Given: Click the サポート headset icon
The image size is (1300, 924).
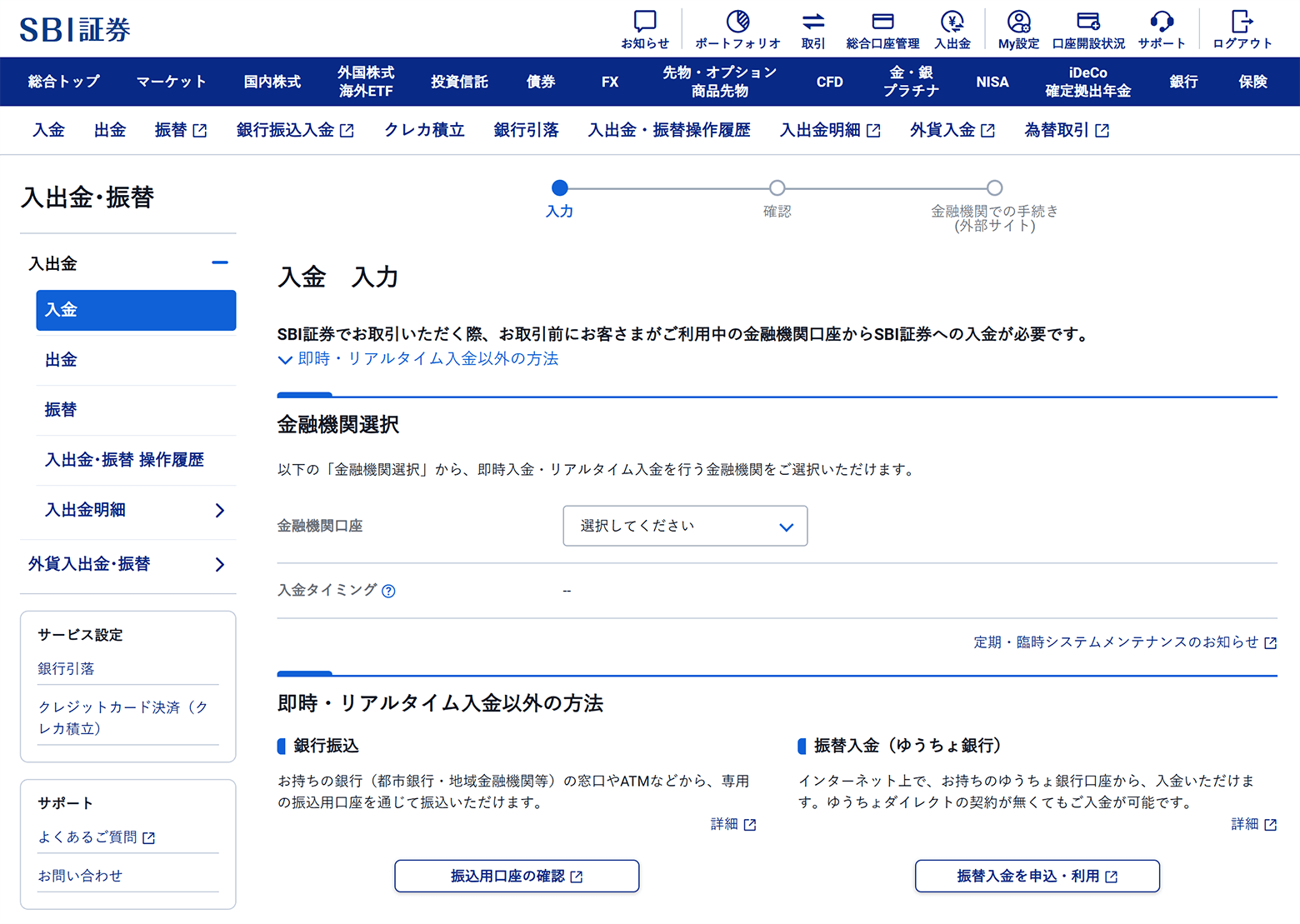Looking at the screenshot, I should coord(1162,21).
